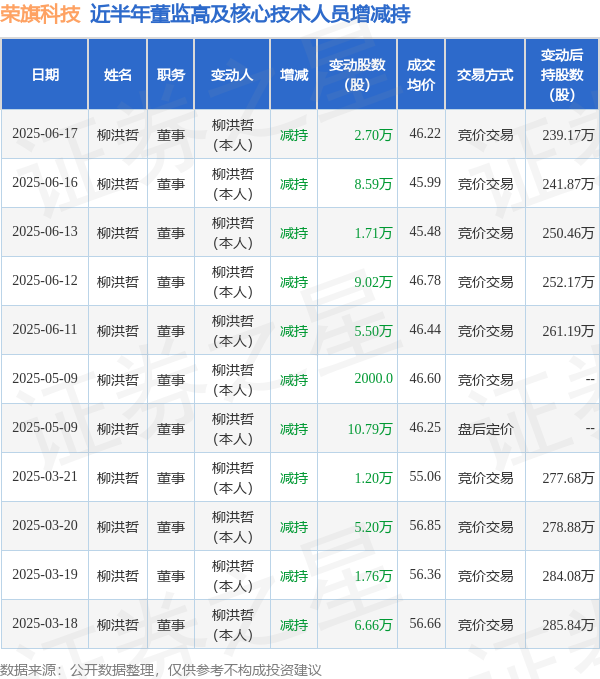Click date cell 2025-03-19
600x679 pixels.
pyautogui.click(x=45, y=574)
